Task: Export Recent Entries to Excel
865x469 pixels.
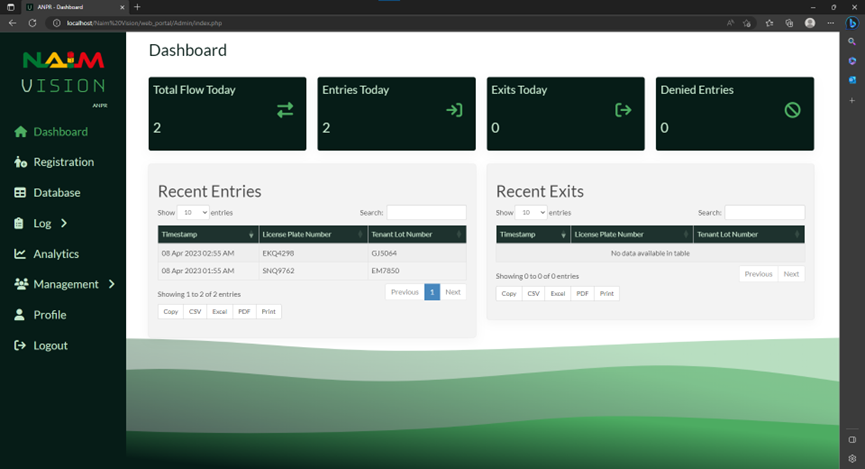Action: 220,312
